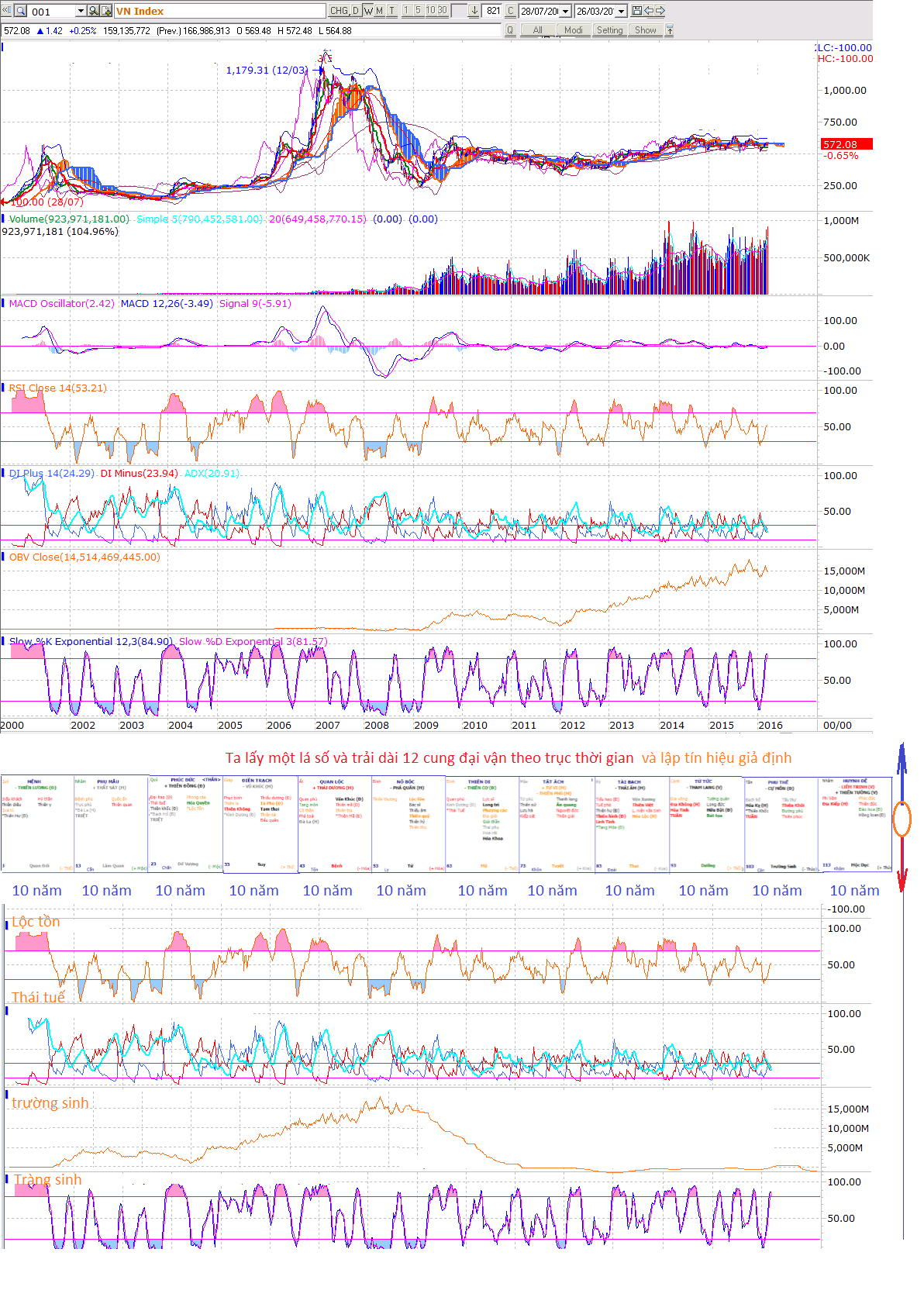The height and width of the screenshot is (1304, 924).
Task: Click the left arrow navigate icon
Action: [x=649, y=11]
